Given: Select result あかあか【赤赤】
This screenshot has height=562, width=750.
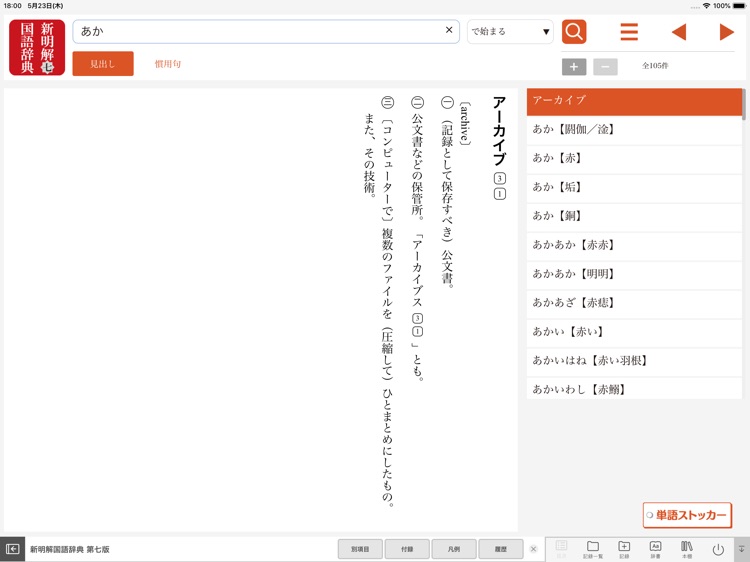Looking at the screenshot, I should (634, 245).
